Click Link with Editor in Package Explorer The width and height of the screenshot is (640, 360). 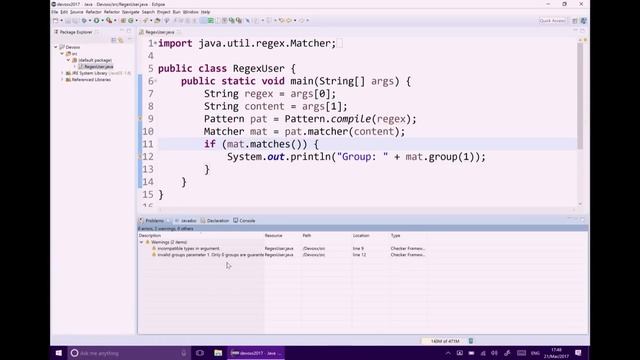[x=121, y=40]
